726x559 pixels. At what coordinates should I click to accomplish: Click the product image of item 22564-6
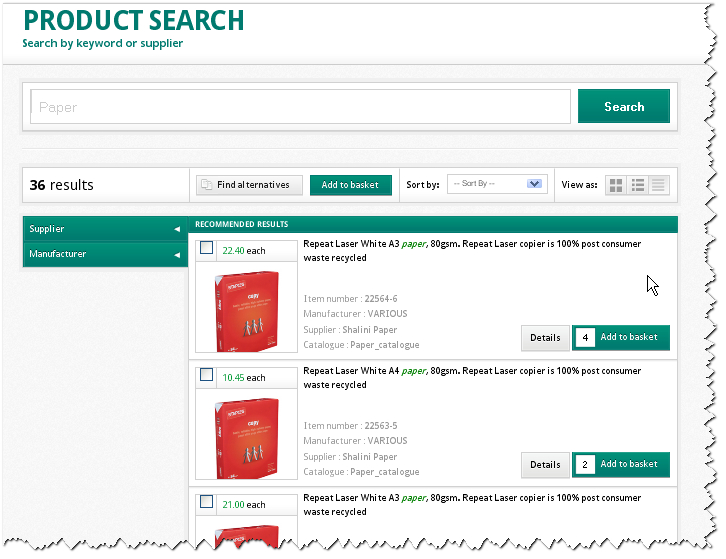tap(246, 310)
